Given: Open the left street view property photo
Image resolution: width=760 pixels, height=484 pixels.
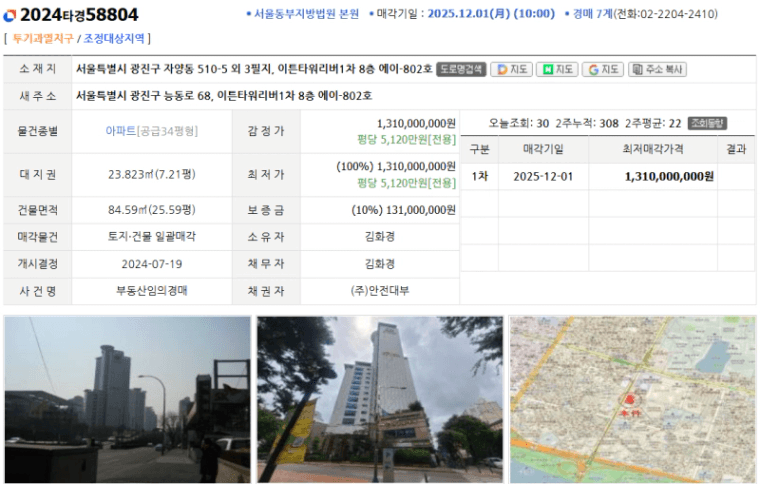Looking at the screenshot, I should [127, 399].
